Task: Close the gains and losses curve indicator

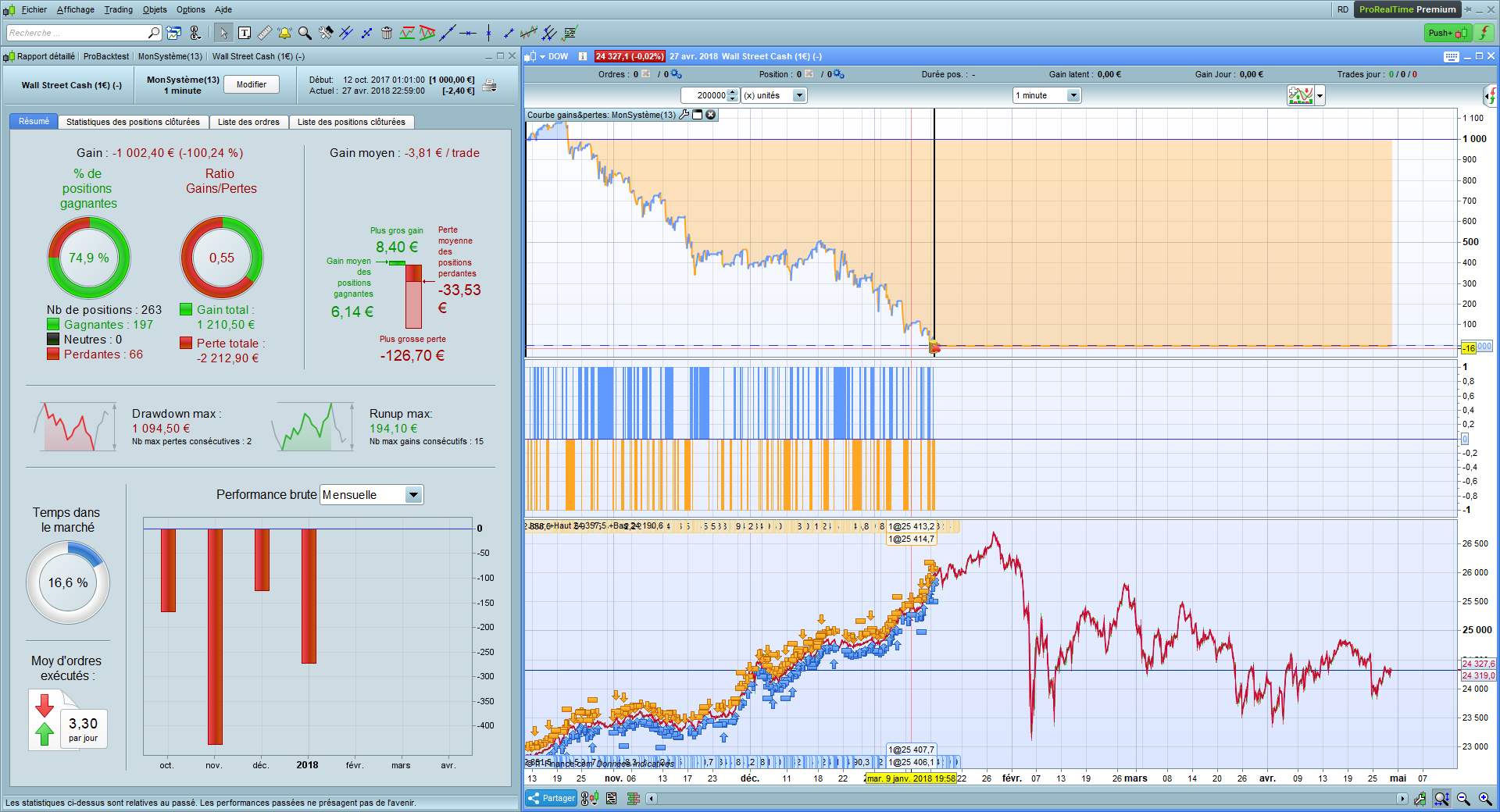Action: [x=711, y=115]
